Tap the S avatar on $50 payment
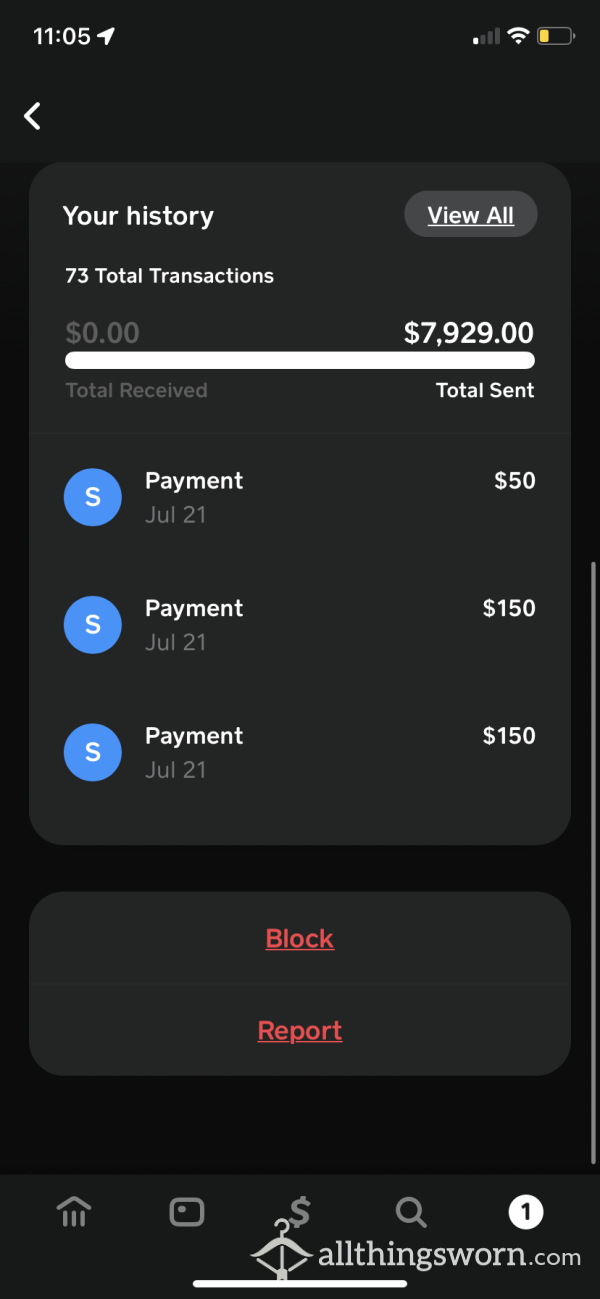 (93, 497)
